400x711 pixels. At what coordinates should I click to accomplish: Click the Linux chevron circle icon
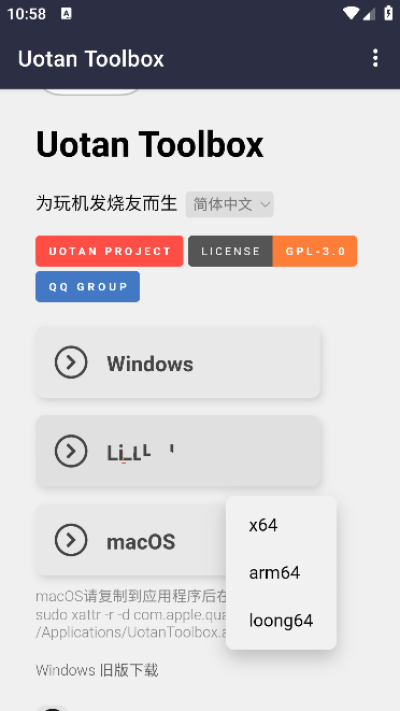pos(71,451)
